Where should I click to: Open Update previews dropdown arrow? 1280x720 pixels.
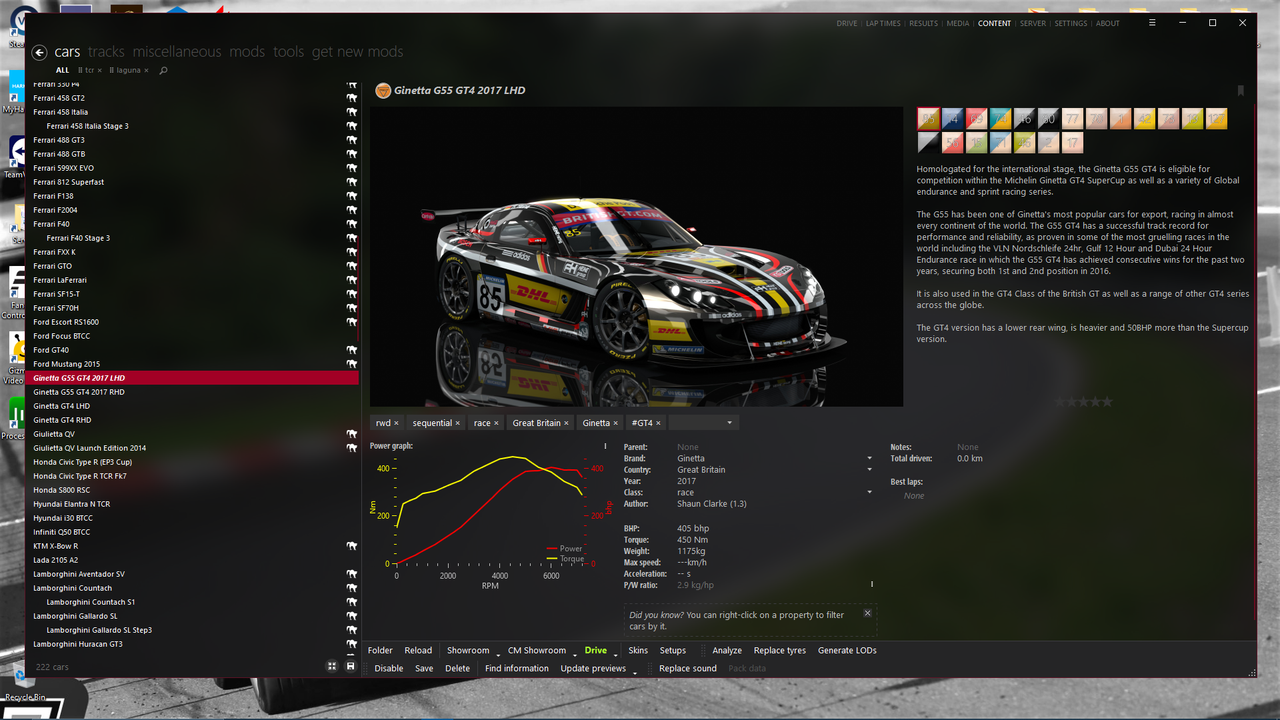635,671
